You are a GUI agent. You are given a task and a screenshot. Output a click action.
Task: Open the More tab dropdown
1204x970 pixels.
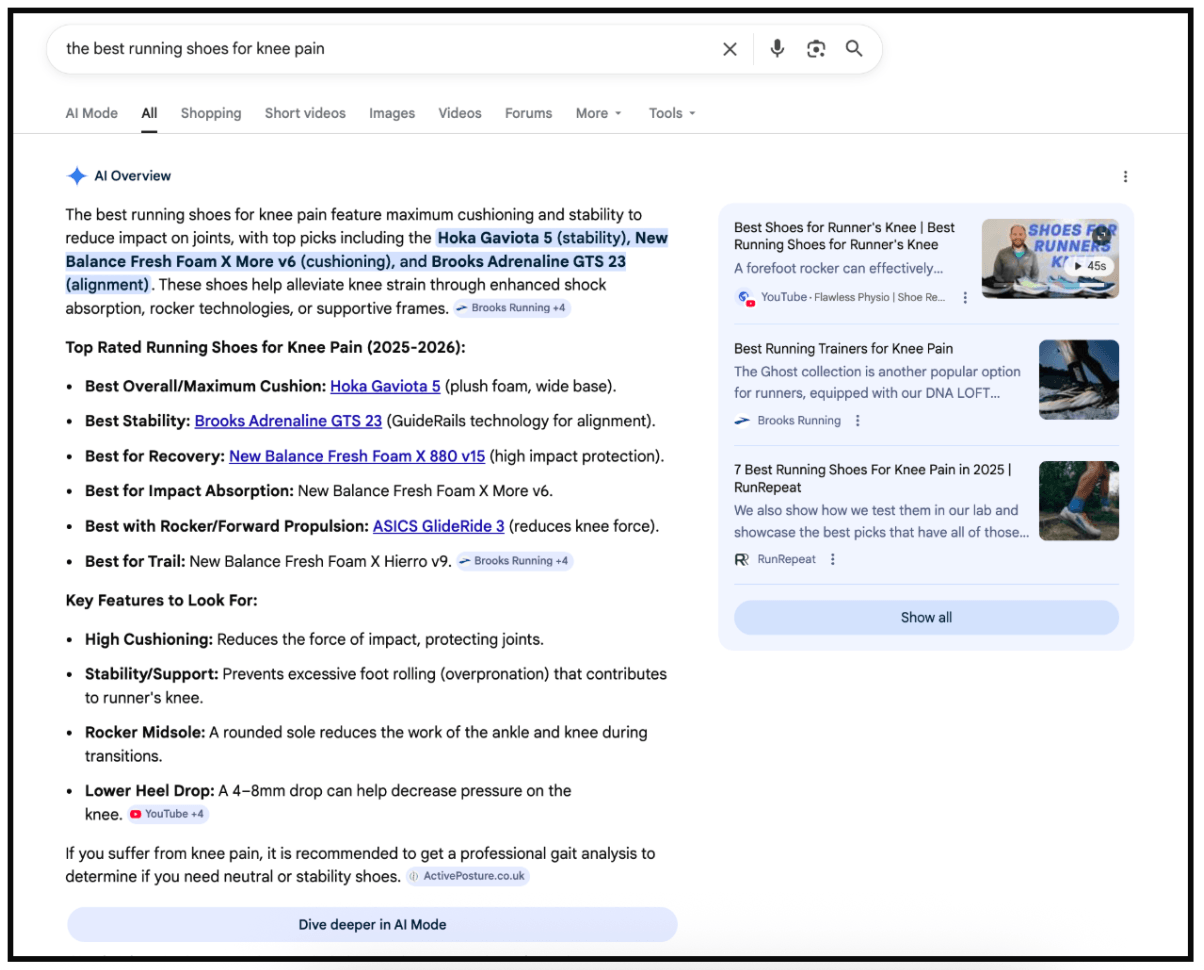point(597,113)
